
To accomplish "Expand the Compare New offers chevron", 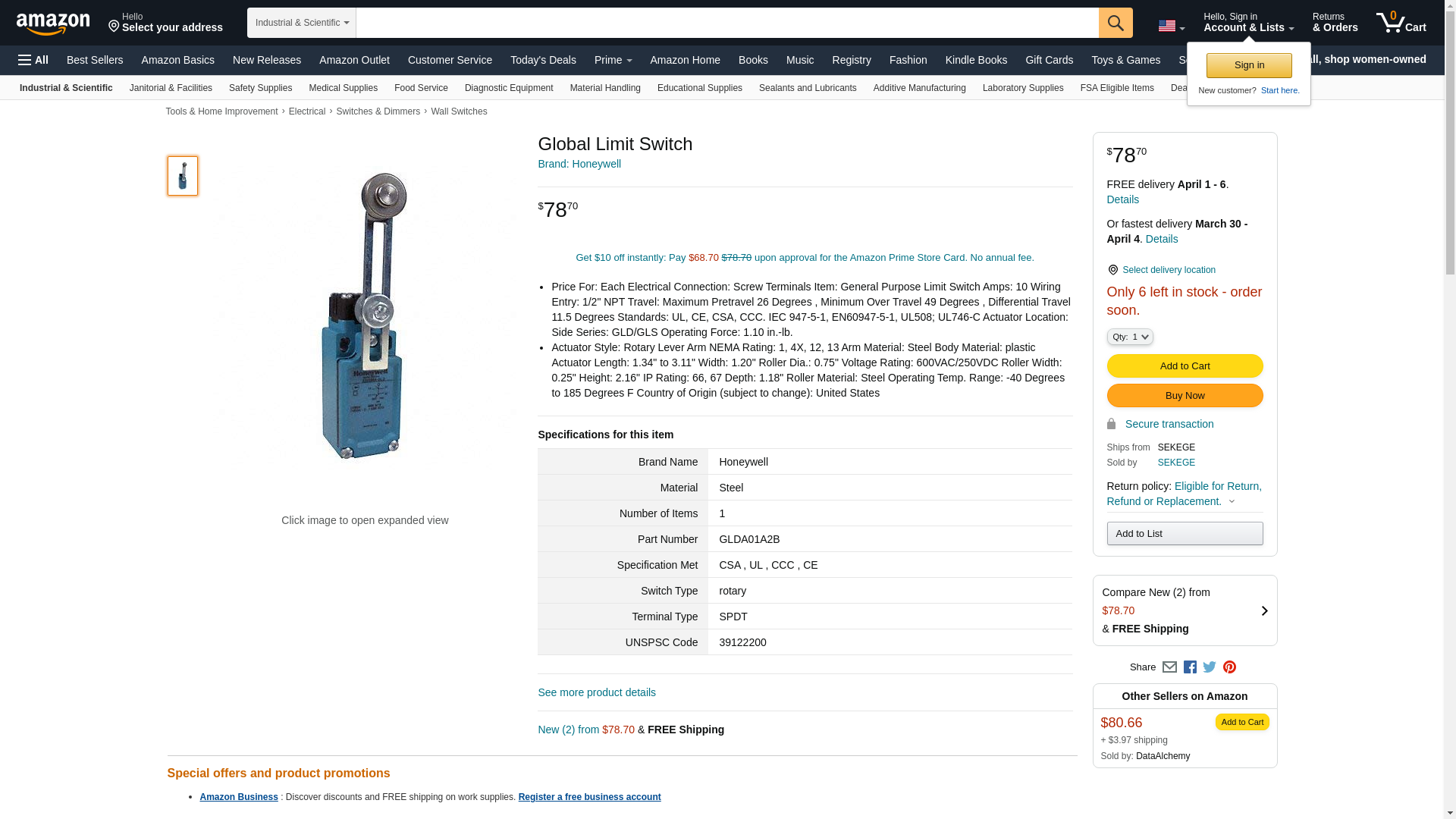I will pyautogui.click(x=1264, y=611).
